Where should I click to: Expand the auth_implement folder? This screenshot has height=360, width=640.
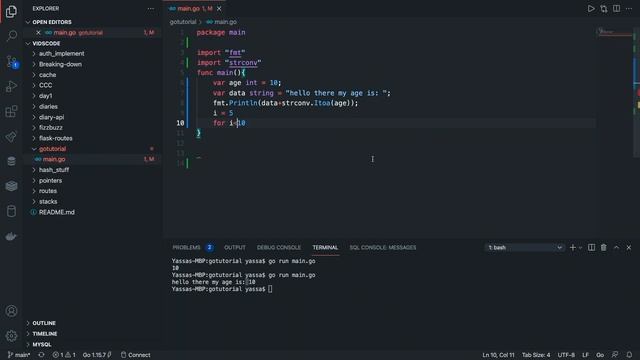pos(61,53)
